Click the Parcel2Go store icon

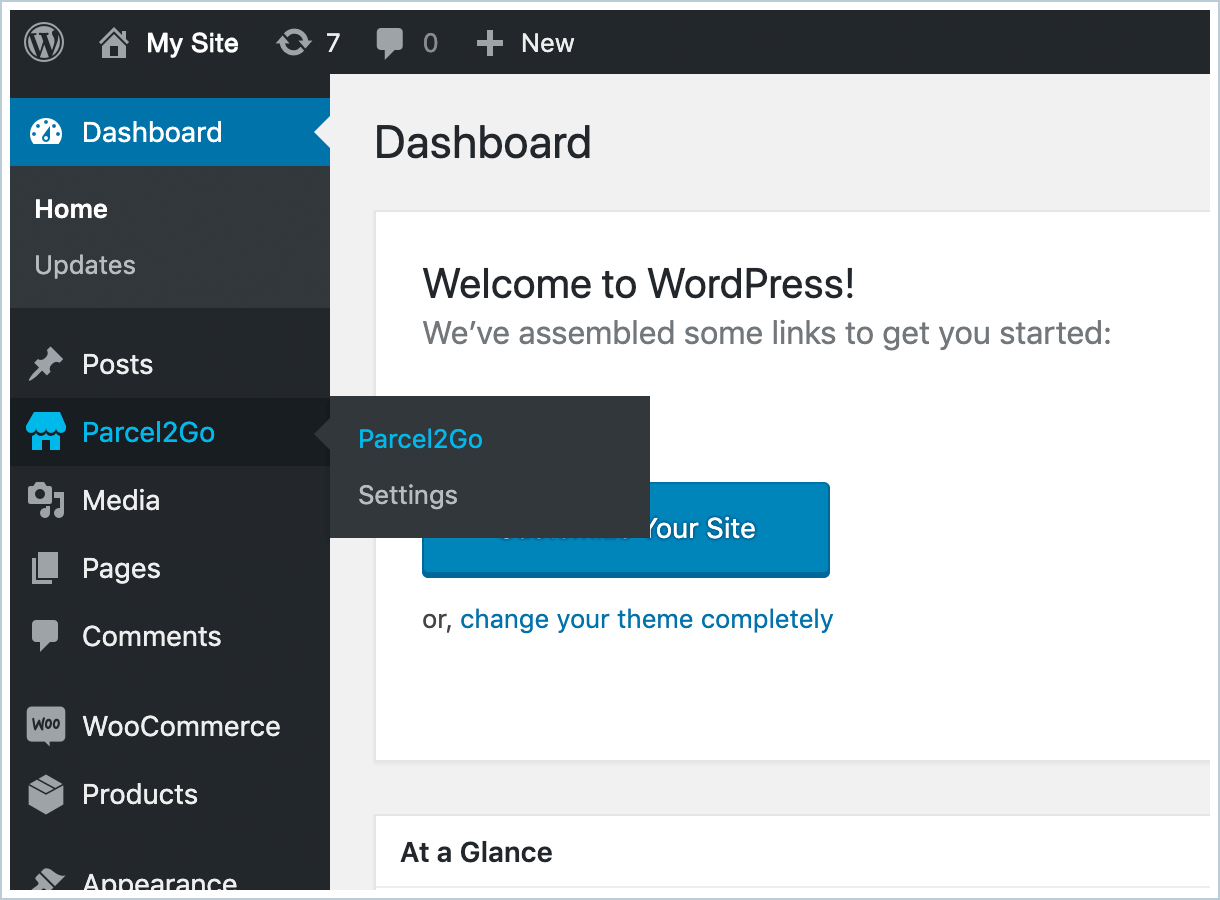(46, 432)
